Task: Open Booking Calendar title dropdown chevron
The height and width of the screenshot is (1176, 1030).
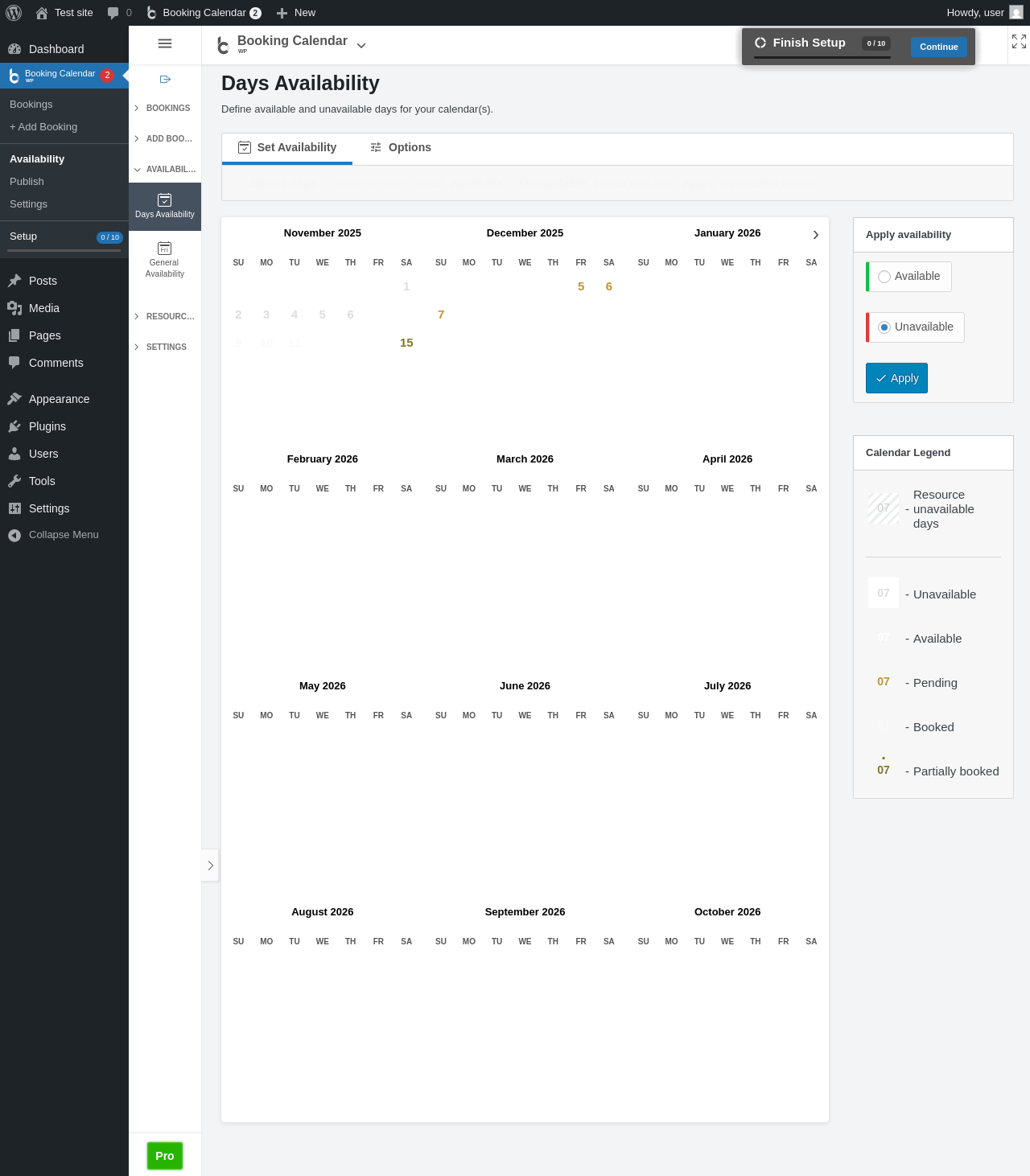Action: point(361,46)
